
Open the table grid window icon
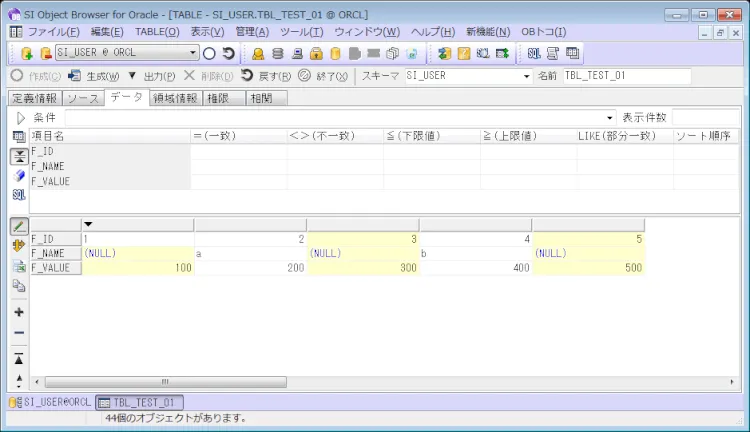point(572,53)
